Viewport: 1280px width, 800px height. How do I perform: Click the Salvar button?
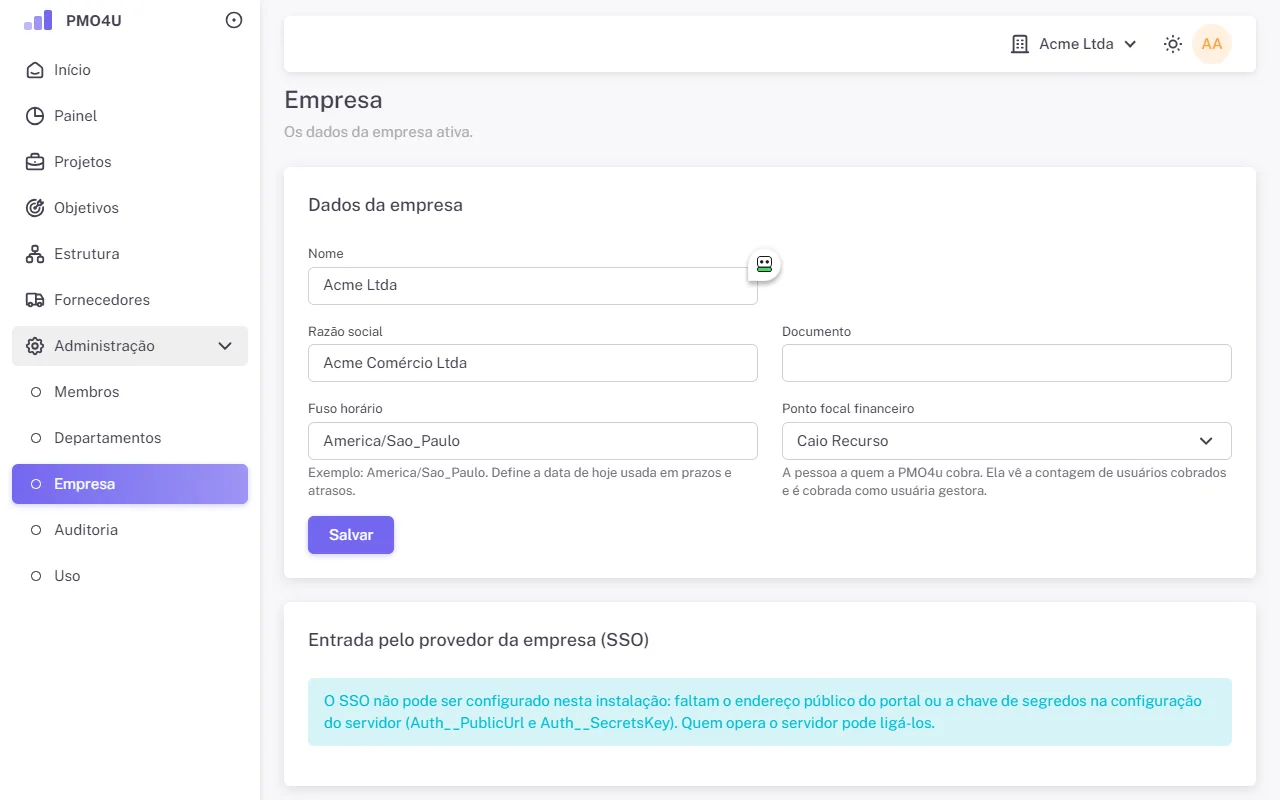[x=351, y=535]
